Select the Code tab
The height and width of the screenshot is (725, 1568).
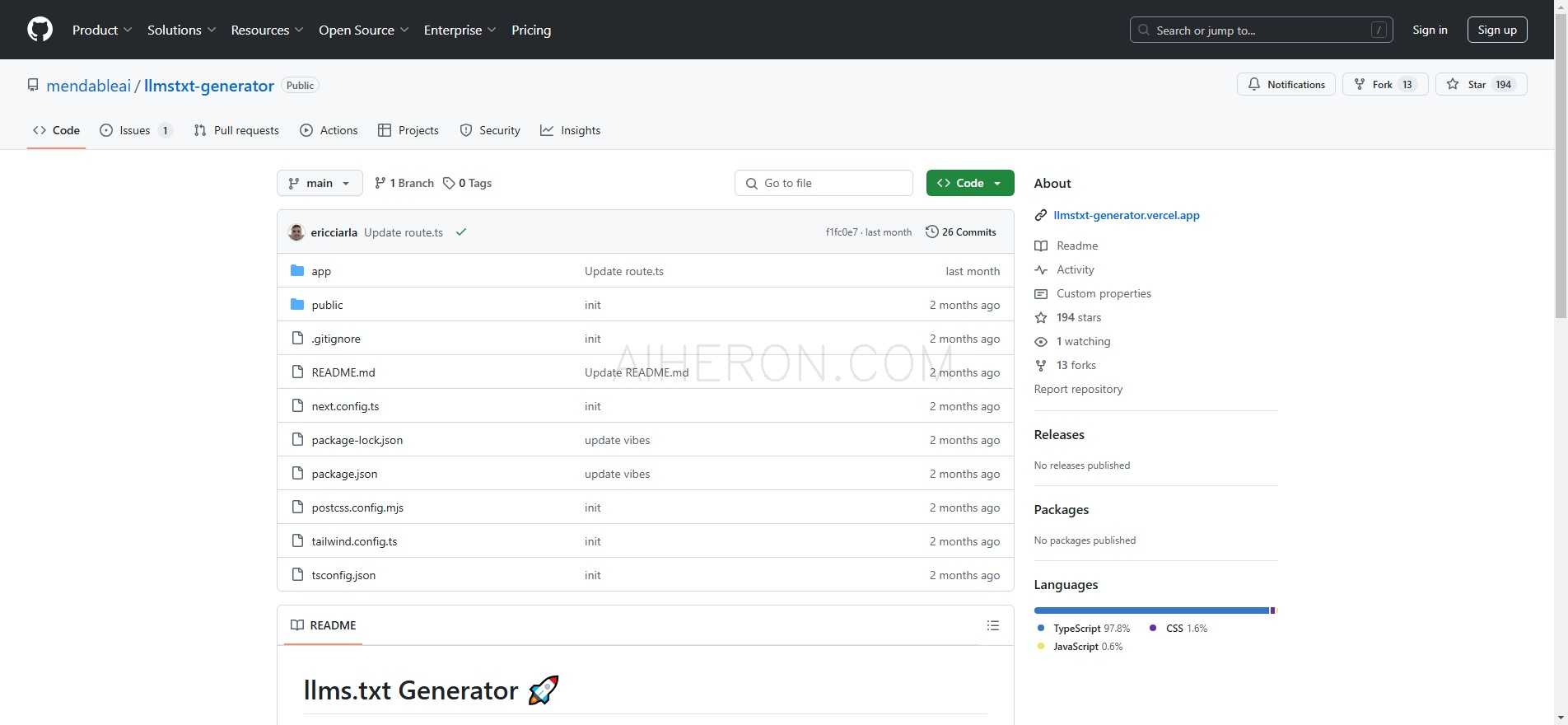click(x=56, y=130)
